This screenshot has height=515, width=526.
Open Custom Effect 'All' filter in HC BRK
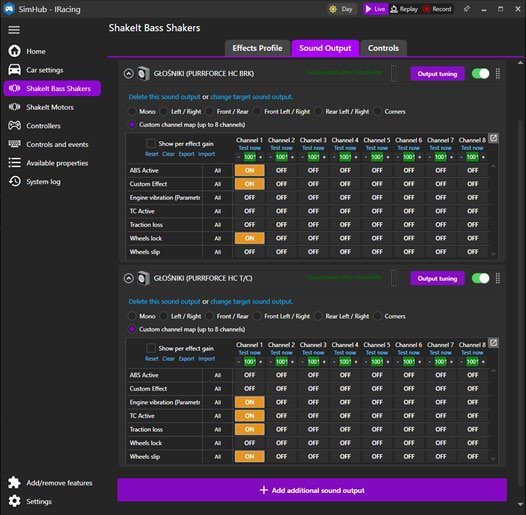tap(218, 184)
